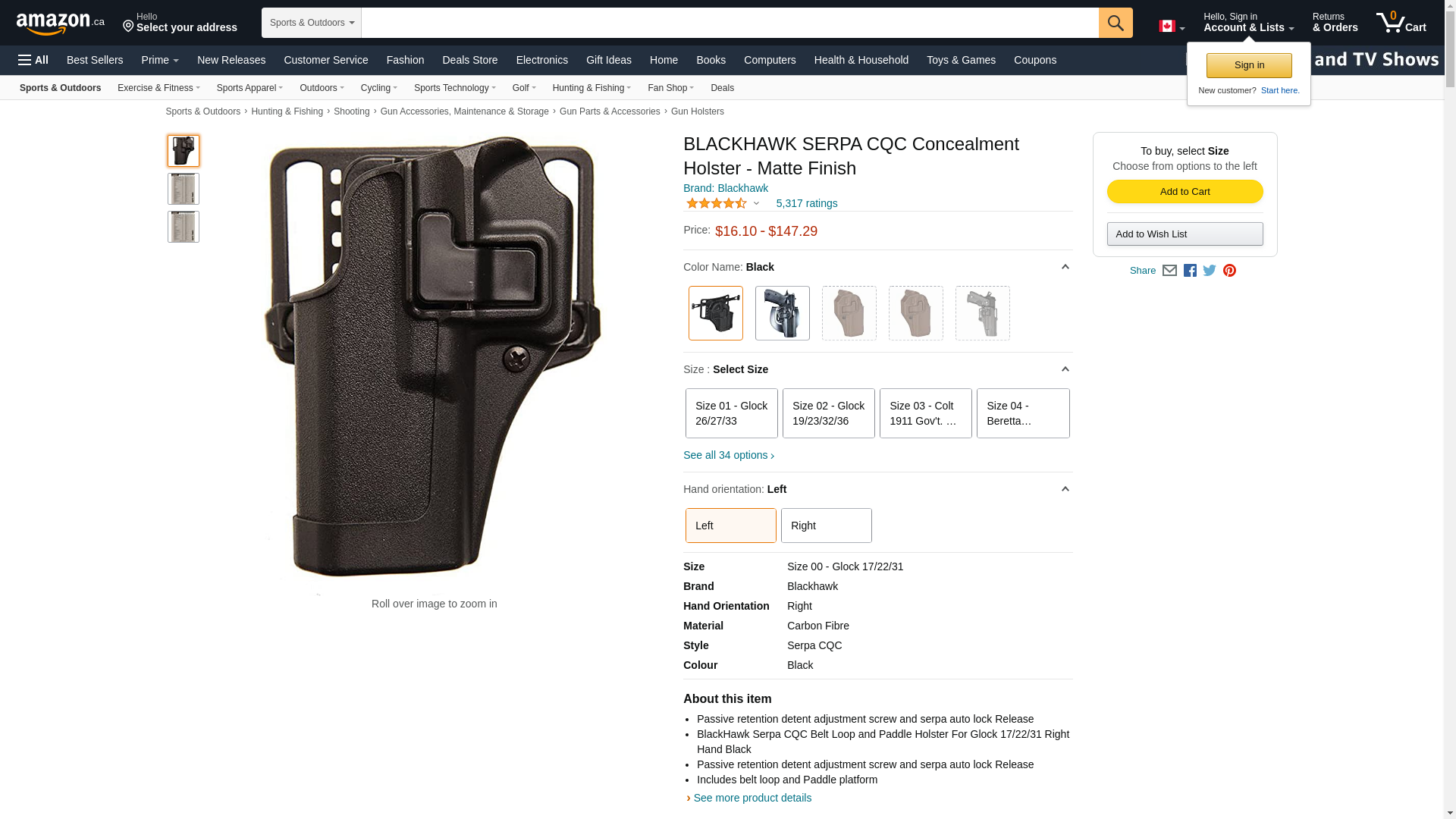View the second product thumbnail image
Image resolution: width=1456 pixels, height=819 pixels.
coord(184,189)
